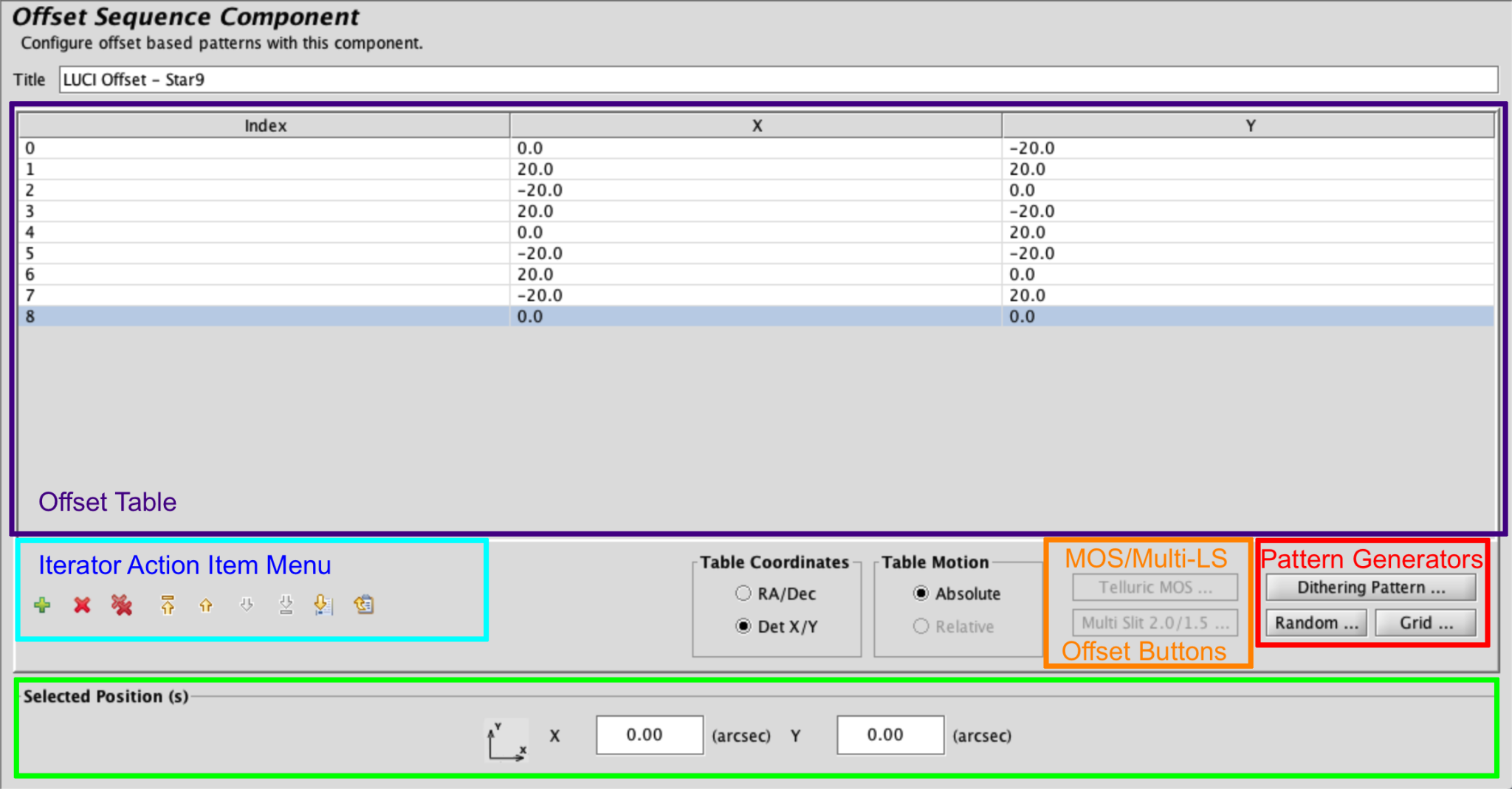The height and width of the screenshot is (789, 1512).
Task: Click X cell 0.0 in row 8
Action: point(756,317)
